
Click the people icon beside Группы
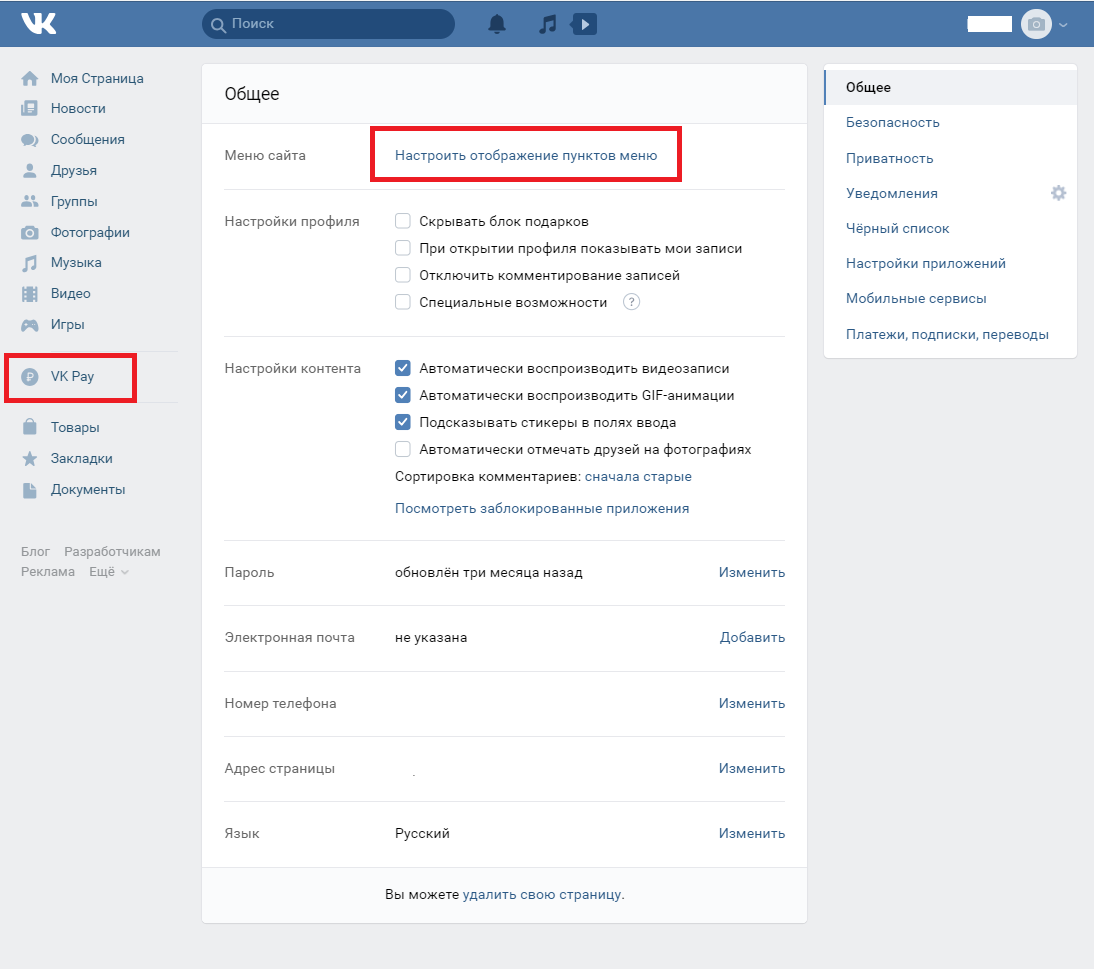(x=29, y=201)
